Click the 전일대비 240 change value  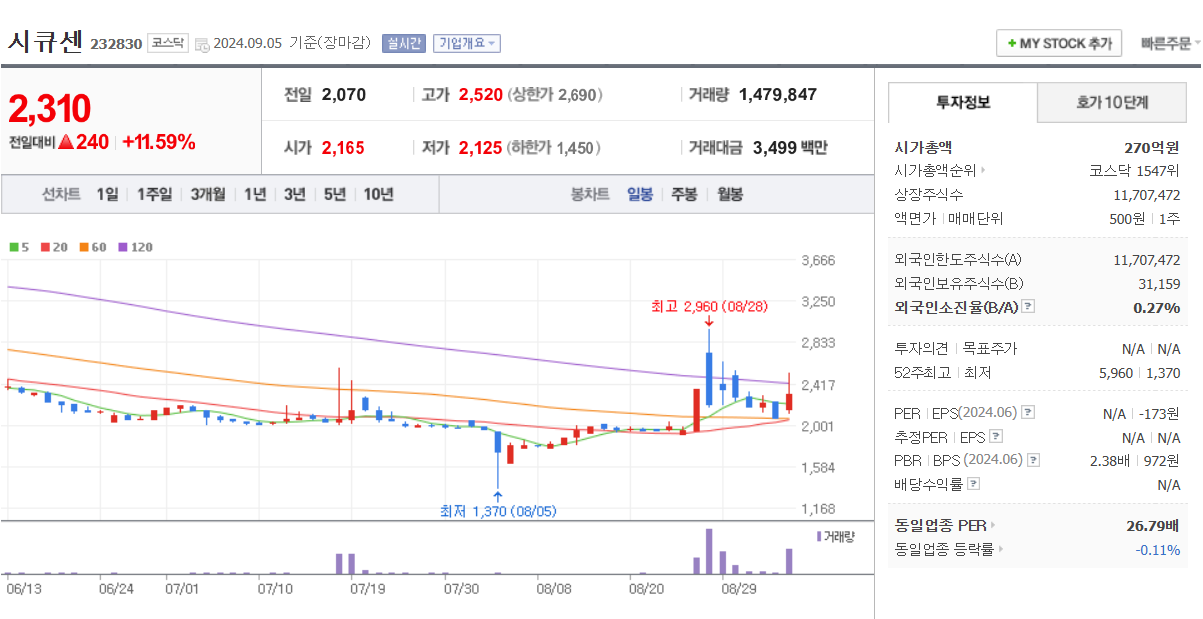[x=83, y=142]
